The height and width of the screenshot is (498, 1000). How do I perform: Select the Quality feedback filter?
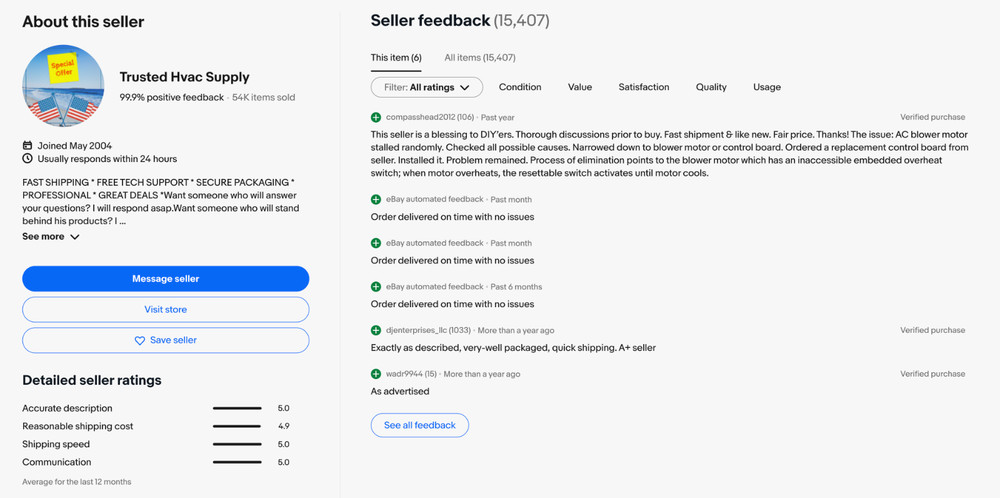(711, 87)
